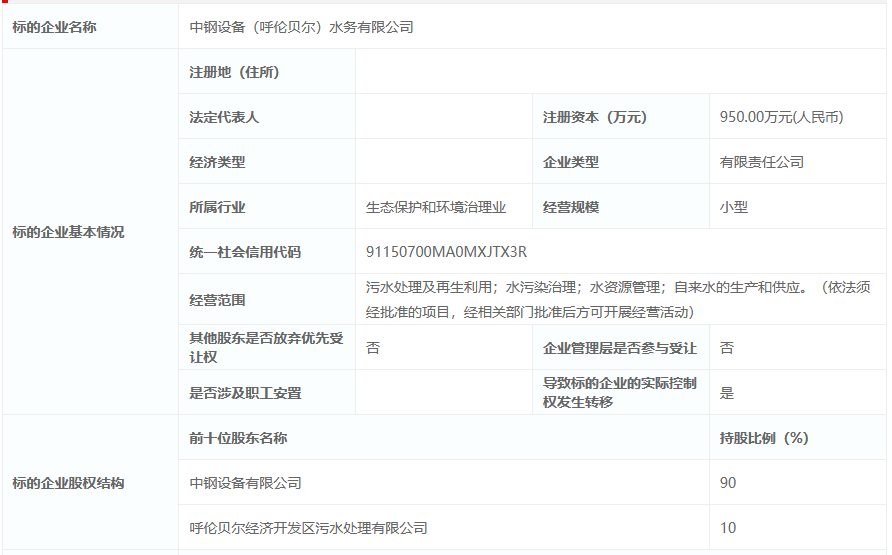Select 否 next to 其他股东是否放弃优先受让权
Image resolution: width=892 pixels, height=555 pixels.
(373, 347)
